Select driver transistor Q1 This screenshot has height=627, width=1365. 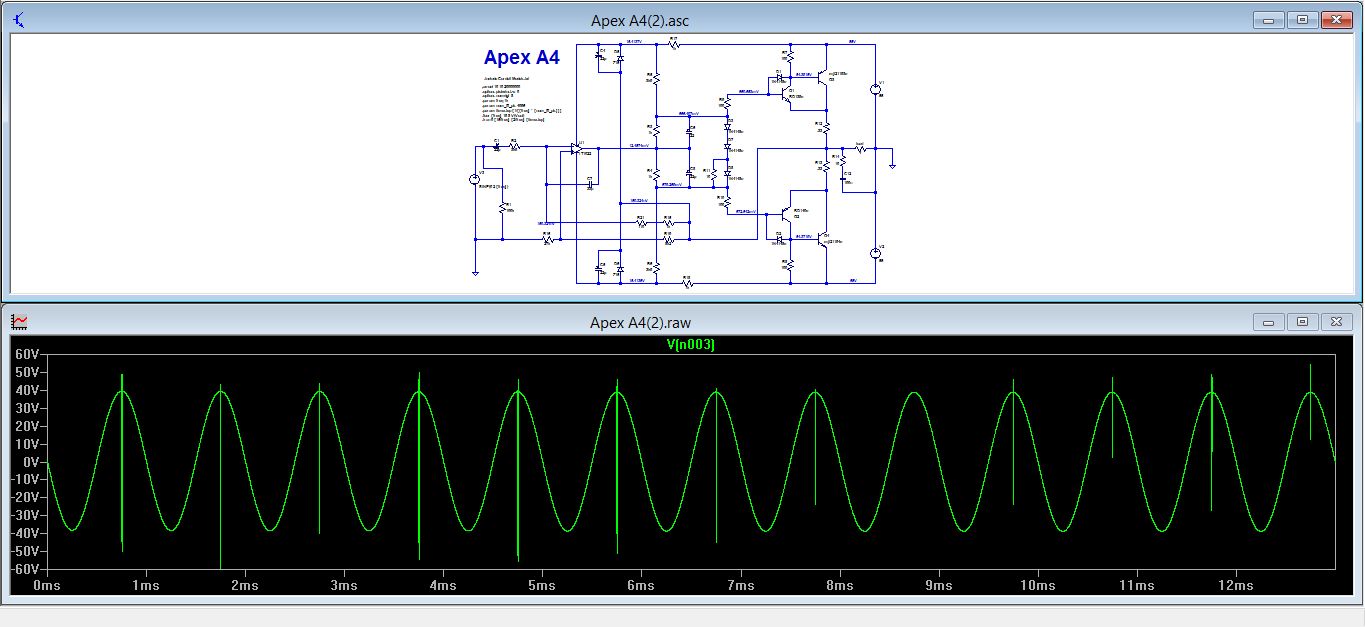(787, 93)
